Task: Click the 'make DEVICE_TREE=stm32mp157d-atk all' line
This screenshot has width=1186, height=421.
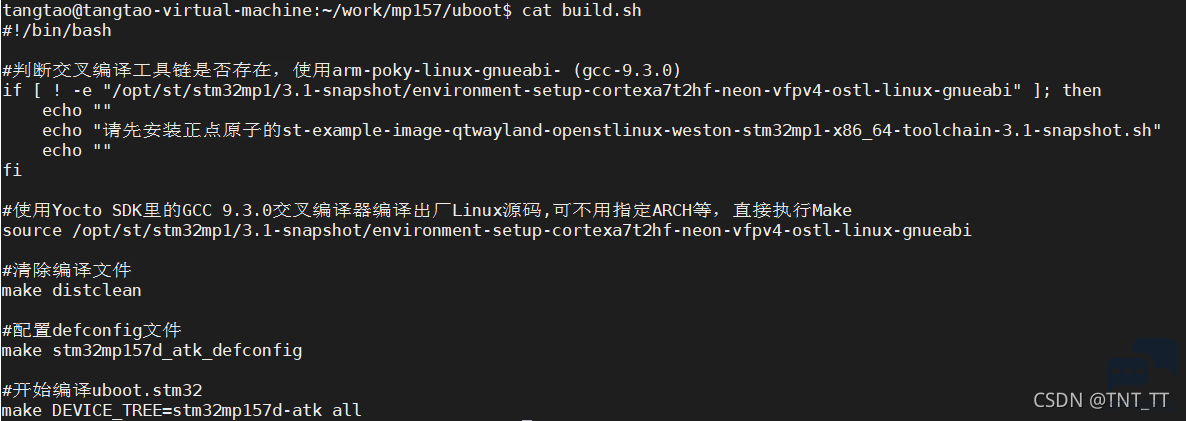Action: [182, 410]
